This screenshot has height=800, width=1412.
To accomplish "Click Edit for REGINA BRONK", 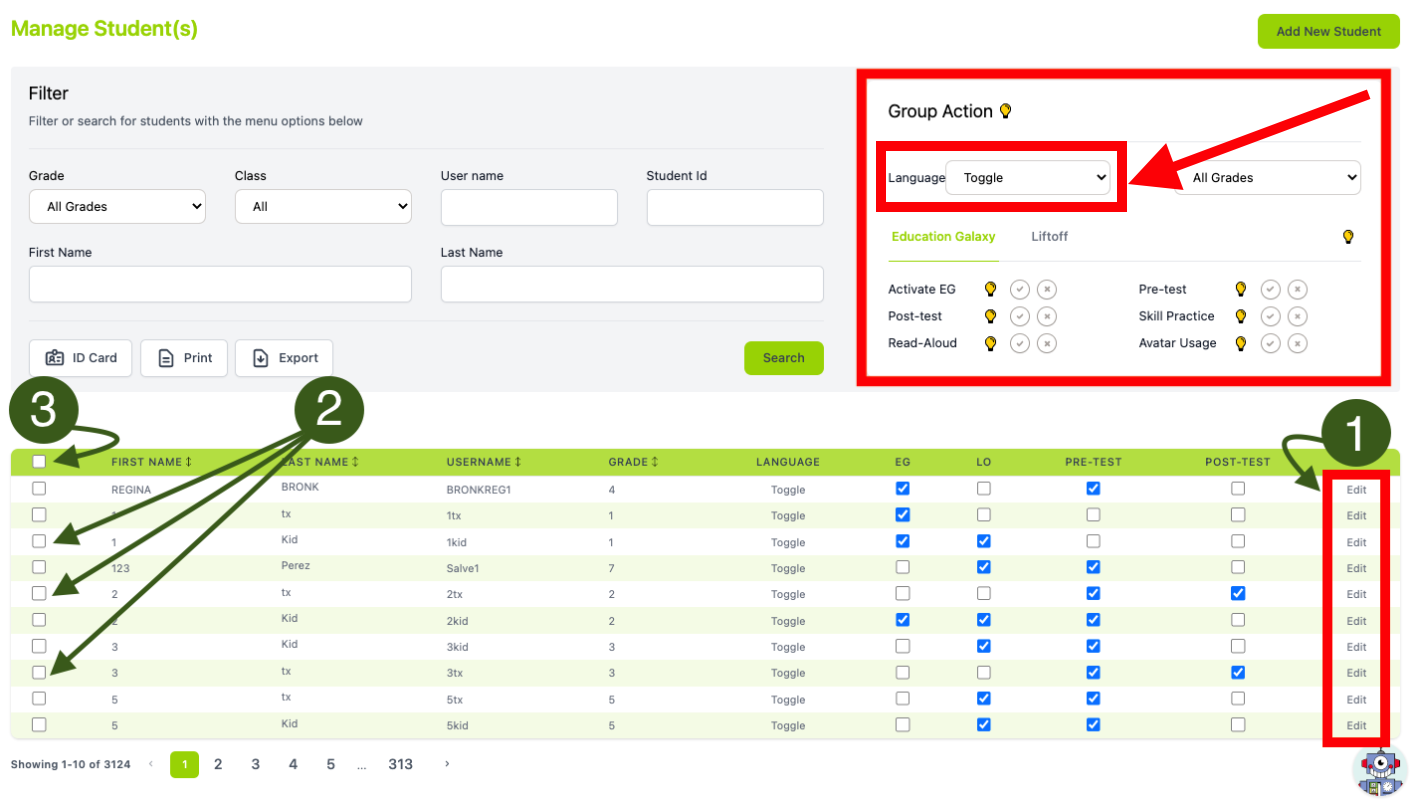I will (1356, 489).
